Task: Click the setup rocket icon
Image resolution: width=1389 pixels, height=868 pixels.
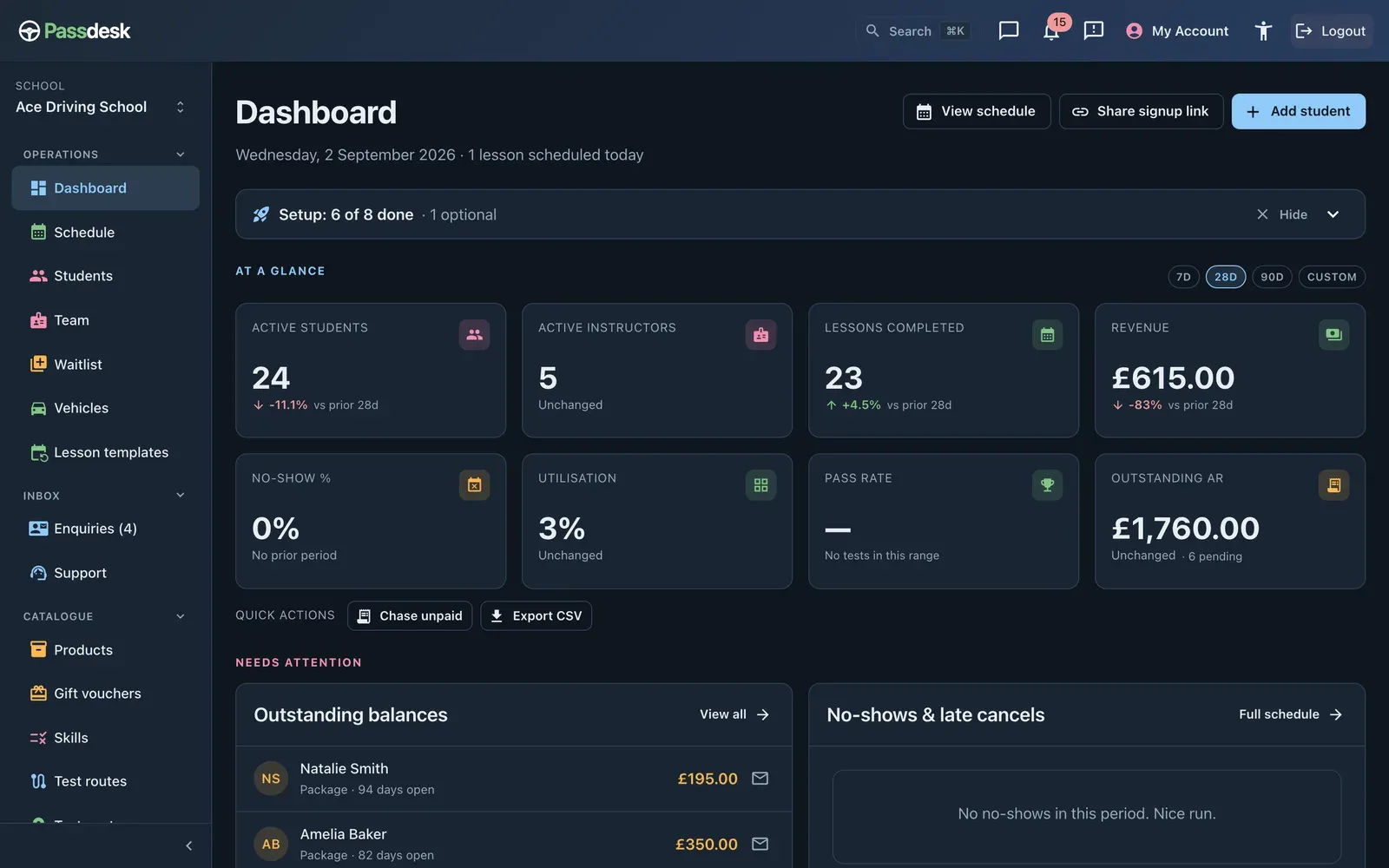Action: [260, 214]
